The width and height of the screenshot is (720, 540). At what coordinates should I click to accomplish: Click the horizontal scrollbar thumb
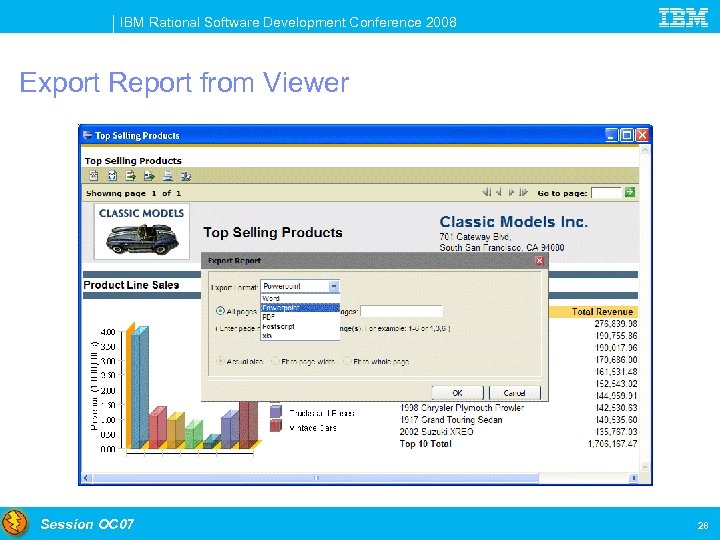316,478
